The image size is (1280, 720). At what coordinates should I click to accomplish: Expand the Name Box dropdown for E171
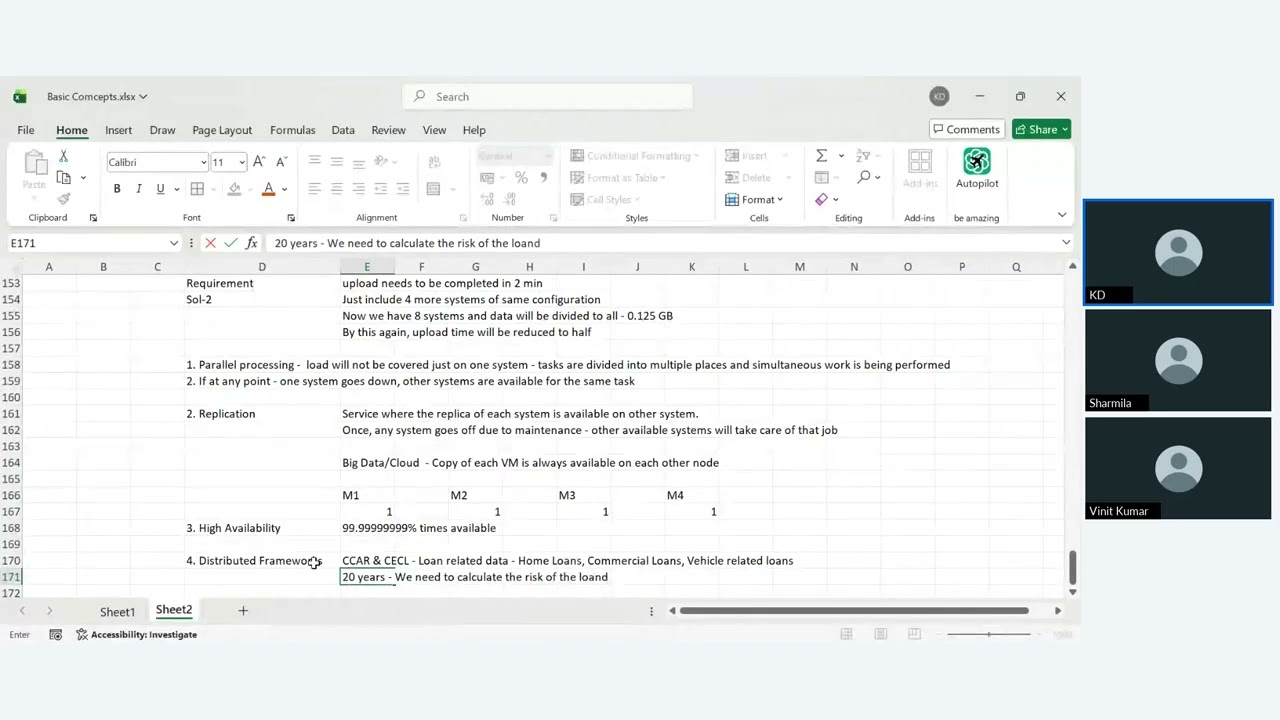(174, 243)
